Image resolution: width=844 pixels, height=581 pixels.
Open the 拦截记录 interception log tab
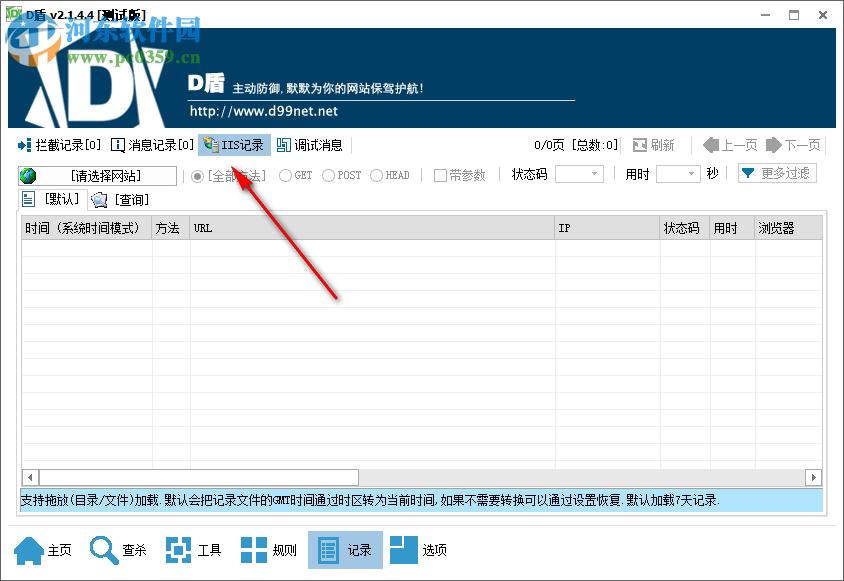pyautogui.click(x=60, y=145)
